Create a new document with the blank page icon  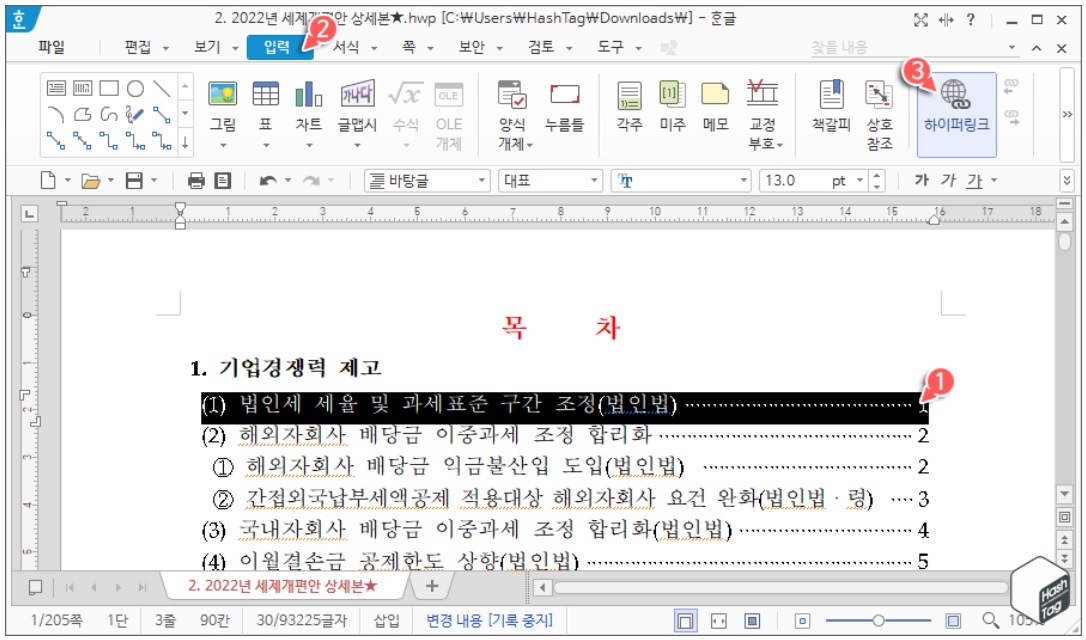[48, 181]
